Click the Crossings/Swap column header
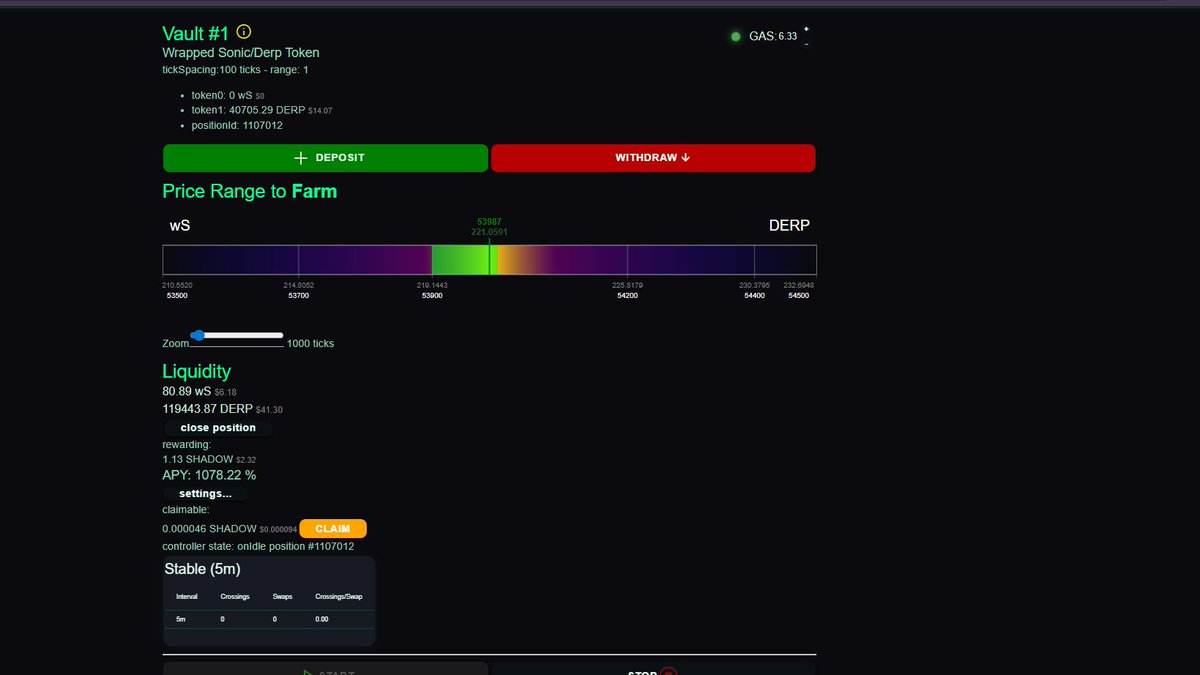1200x675 pixels. coord(339,597)
